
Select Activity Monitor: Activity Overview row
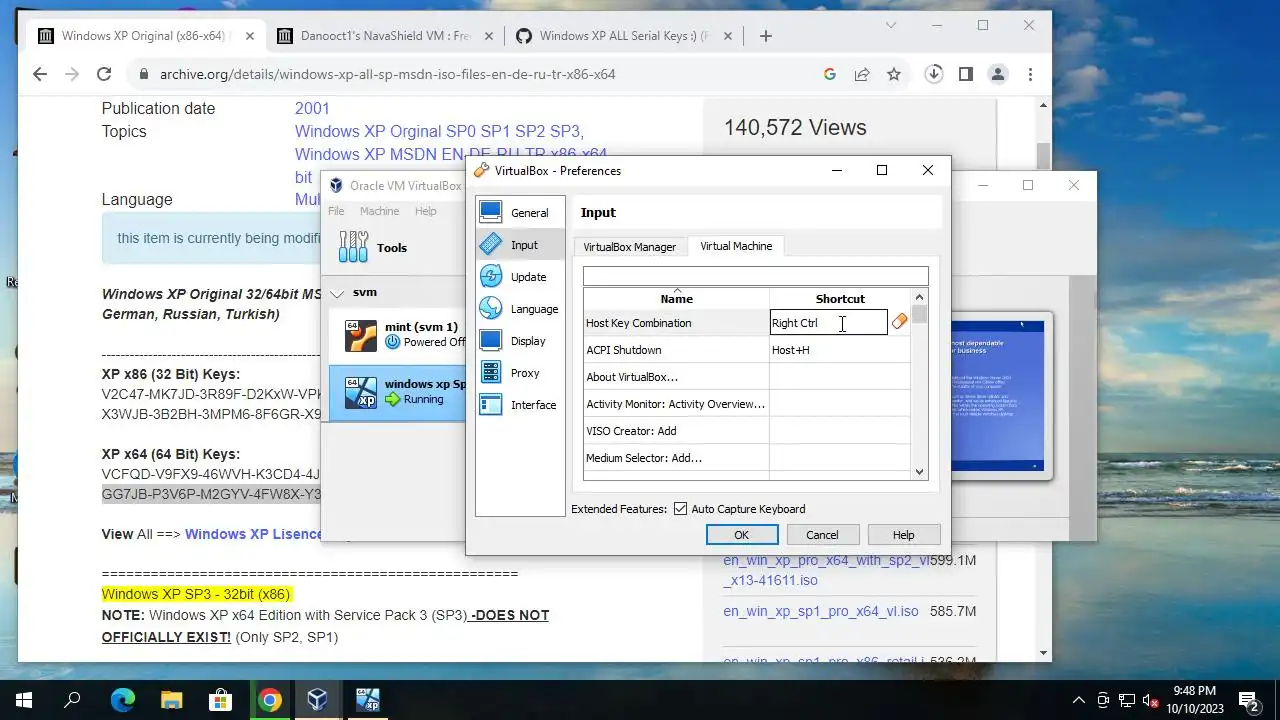[747, 404]
